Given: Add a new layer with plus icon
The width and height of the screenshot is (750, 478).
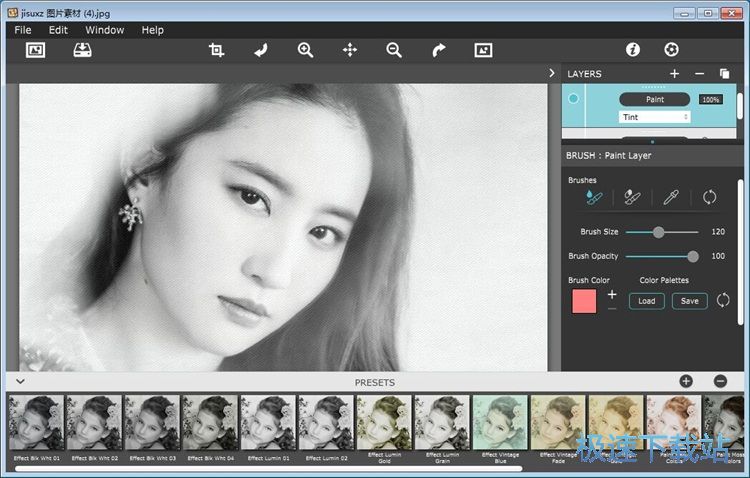Looking at the screenshot, I should (x=674, y=74).
